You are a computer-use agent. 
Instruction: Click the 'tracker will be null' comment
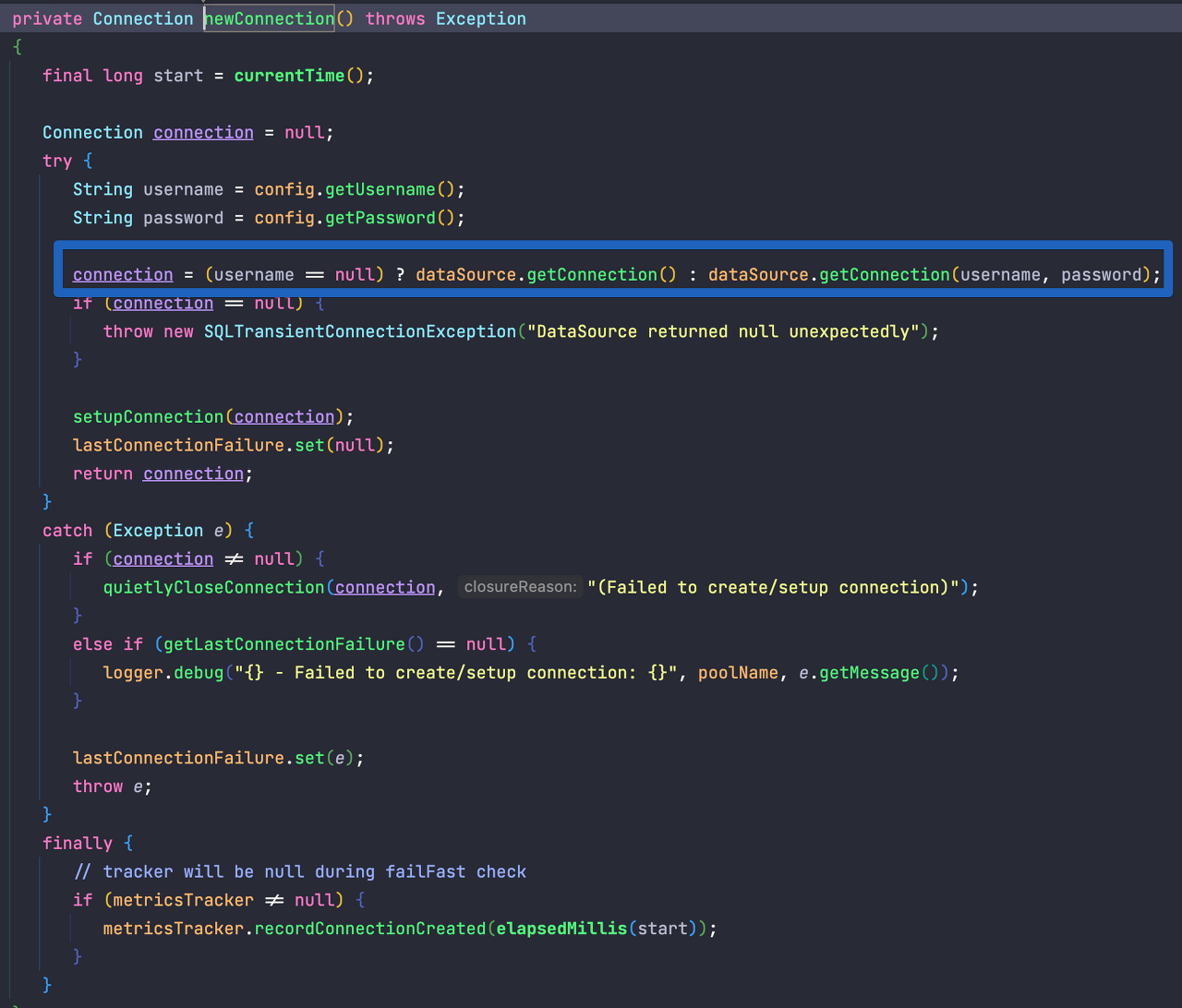[x=300, y=872]
